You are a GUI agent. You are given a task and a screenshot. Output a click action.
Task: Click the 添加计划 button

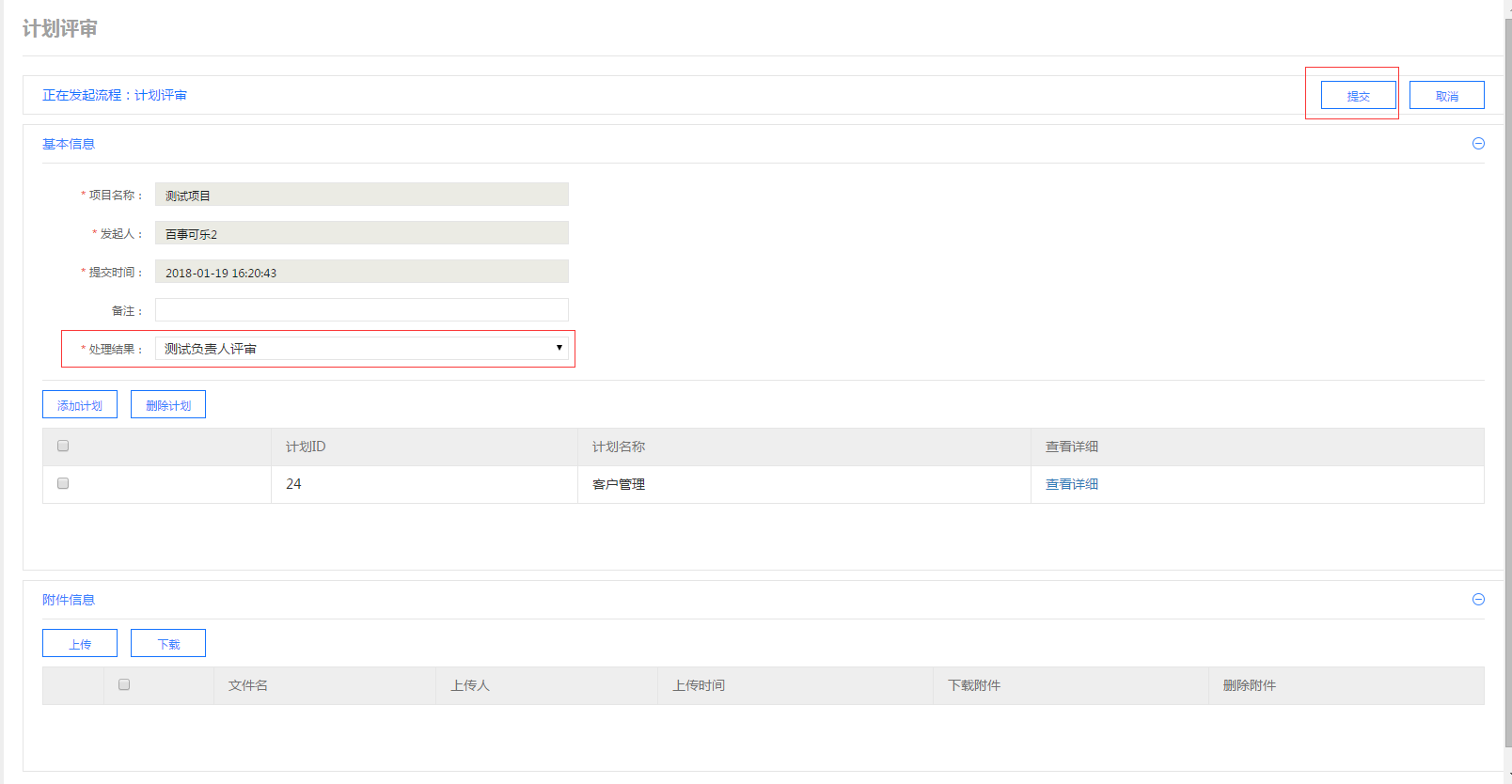80,405
